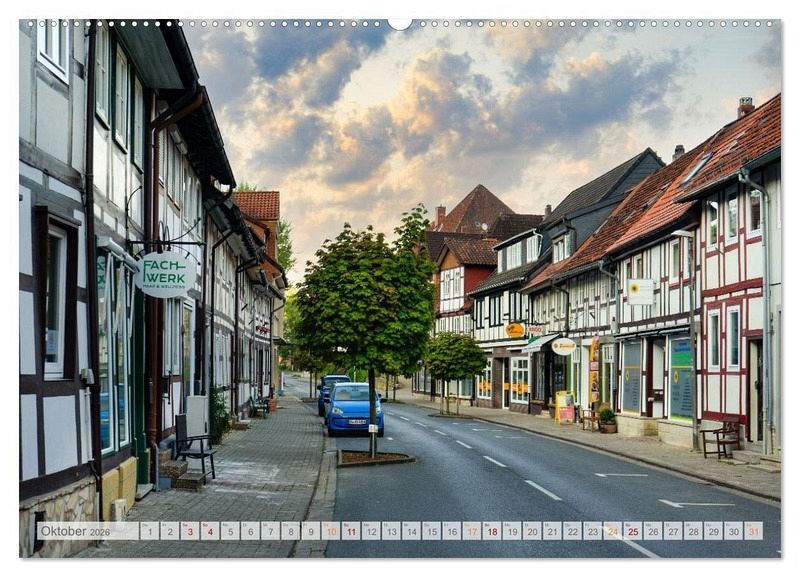Click the white oval shop sign
Screen dimensions: 800x577
[563, 346]
